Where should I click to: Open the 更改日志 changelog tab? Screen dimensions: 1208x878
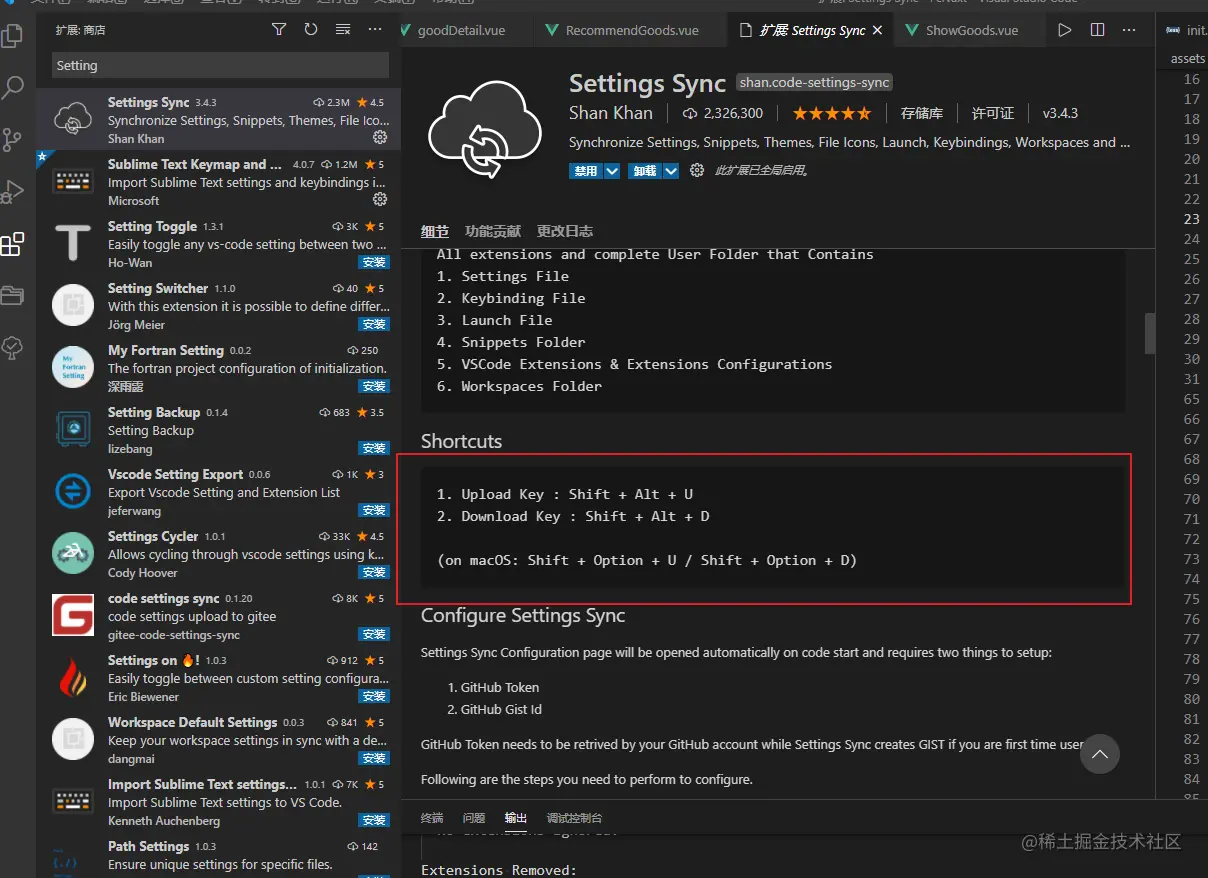[565, 231]
